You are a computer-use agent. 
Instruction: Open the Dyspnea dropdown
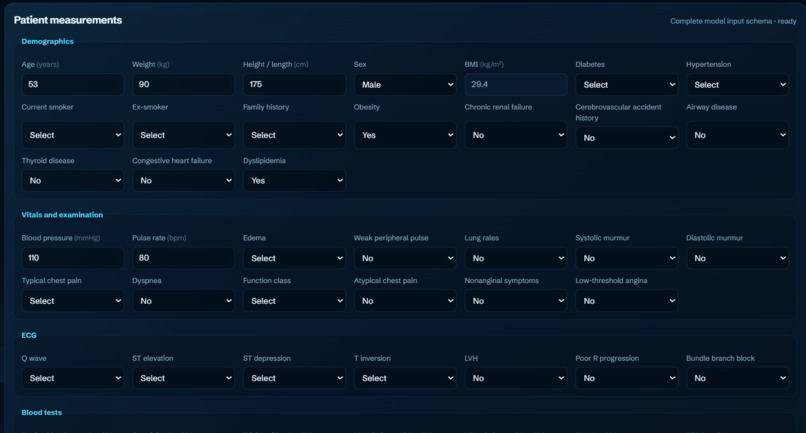click(x=183, y=300)
